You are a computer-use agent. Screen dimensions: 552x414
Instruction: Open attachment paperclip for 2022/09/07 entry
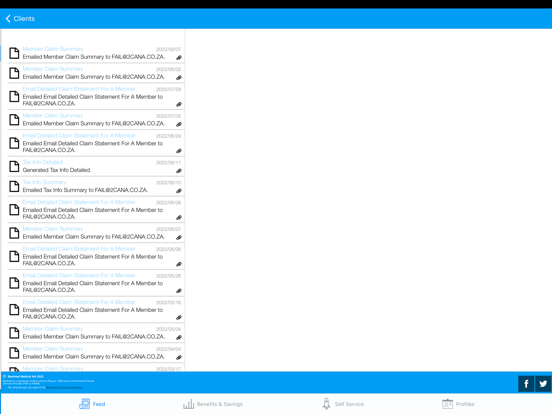point(179,57)
